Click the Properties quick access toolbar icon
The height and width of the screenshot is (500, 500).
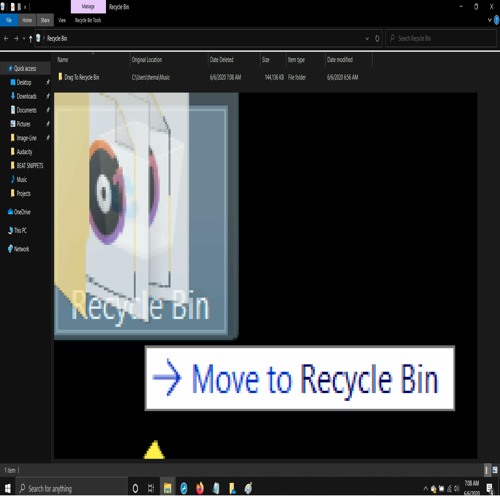(x=12, y=7)
